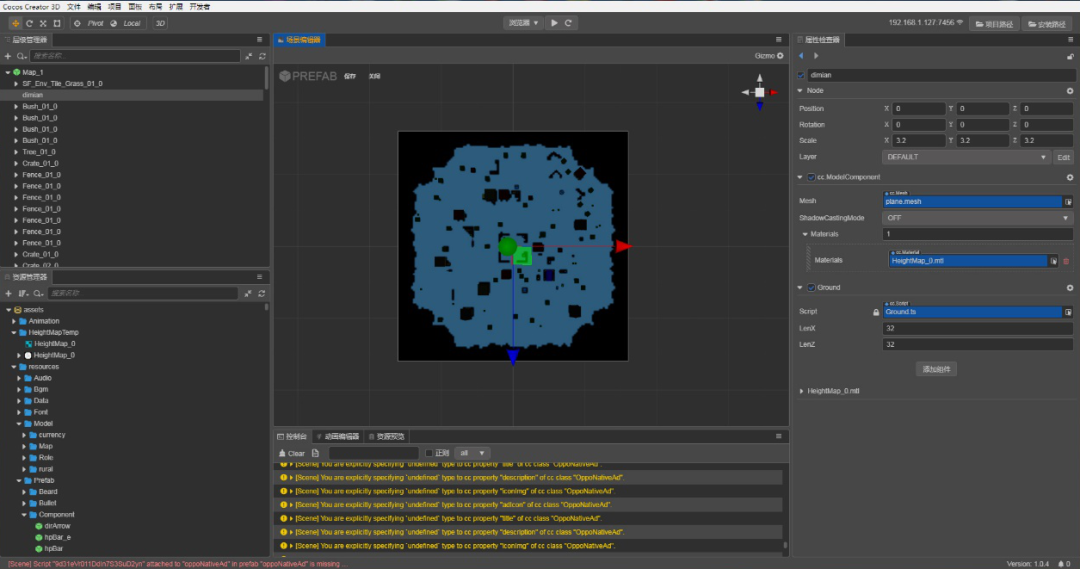
Task: Refresh the hierarchy panel
Action: pos(262,56)
